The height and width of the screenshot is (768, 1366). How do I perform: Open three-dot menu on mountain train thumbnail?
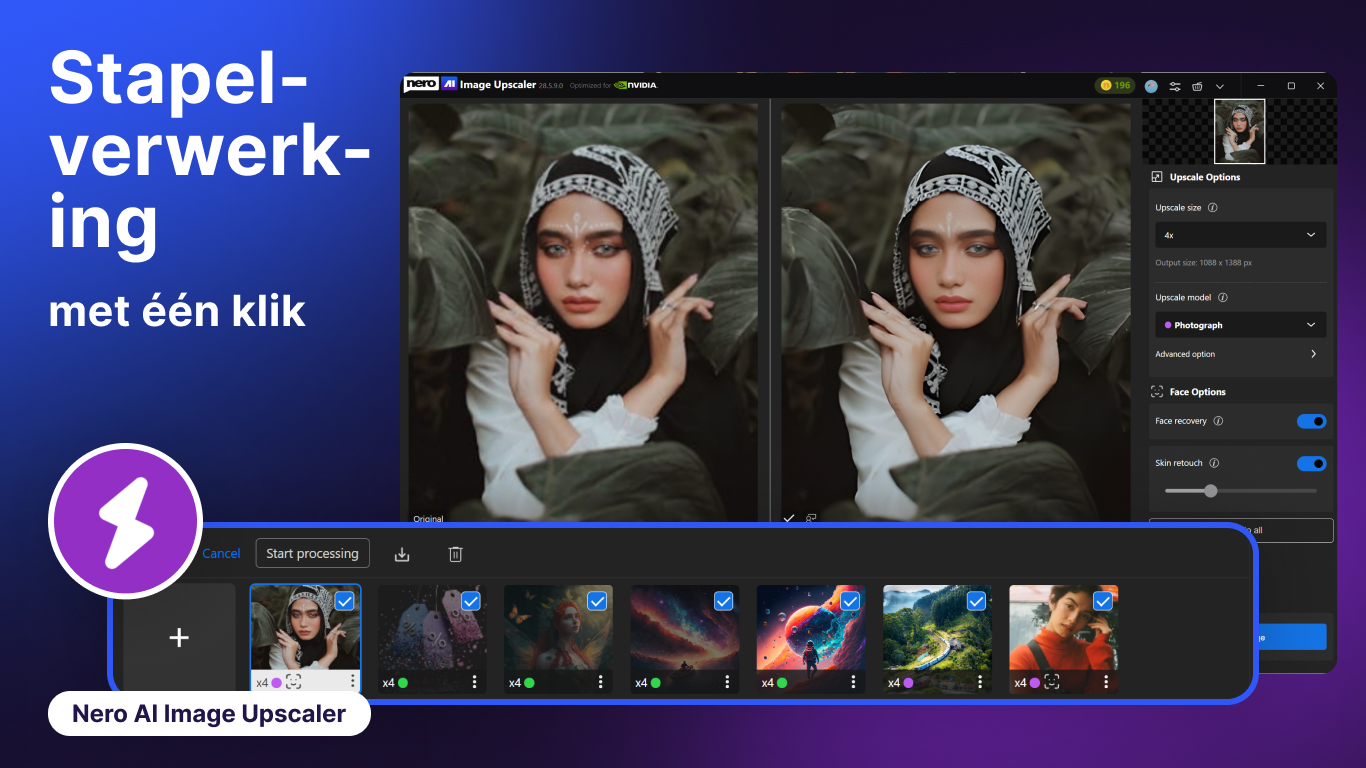[x=980, y=682]
